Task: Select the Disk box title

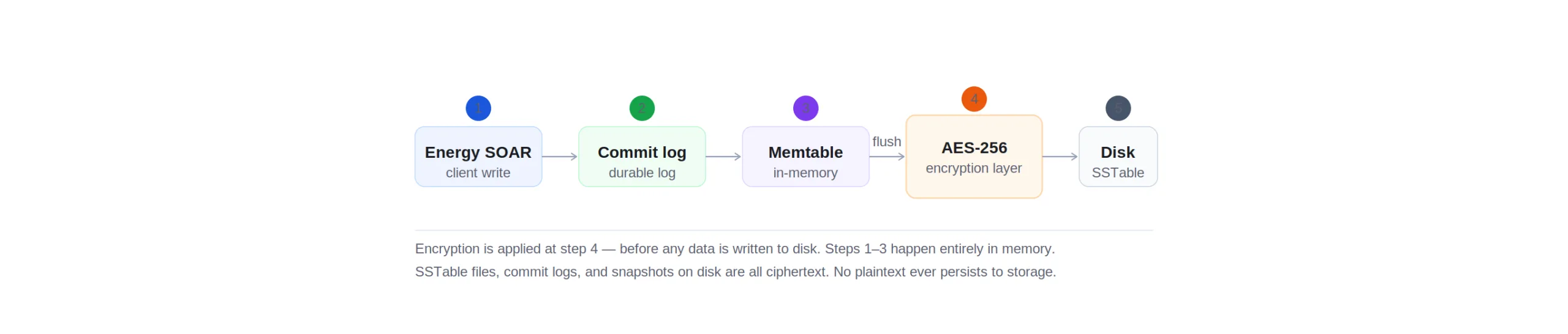Action: pyautogui.click(x=1118, y=152)
